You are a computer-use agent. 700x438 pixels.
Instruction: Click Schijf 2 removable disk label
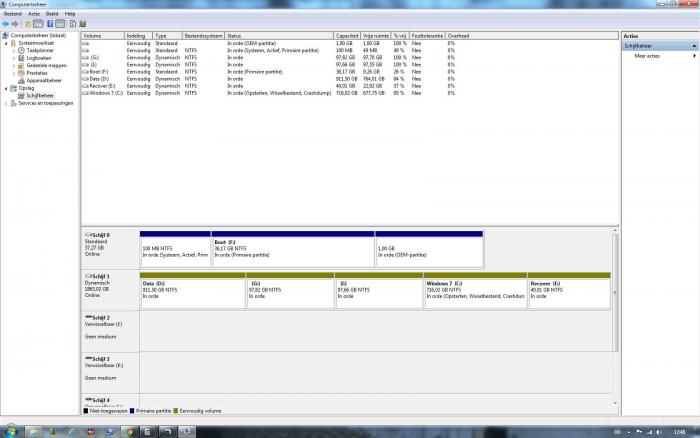coord(97,318)
